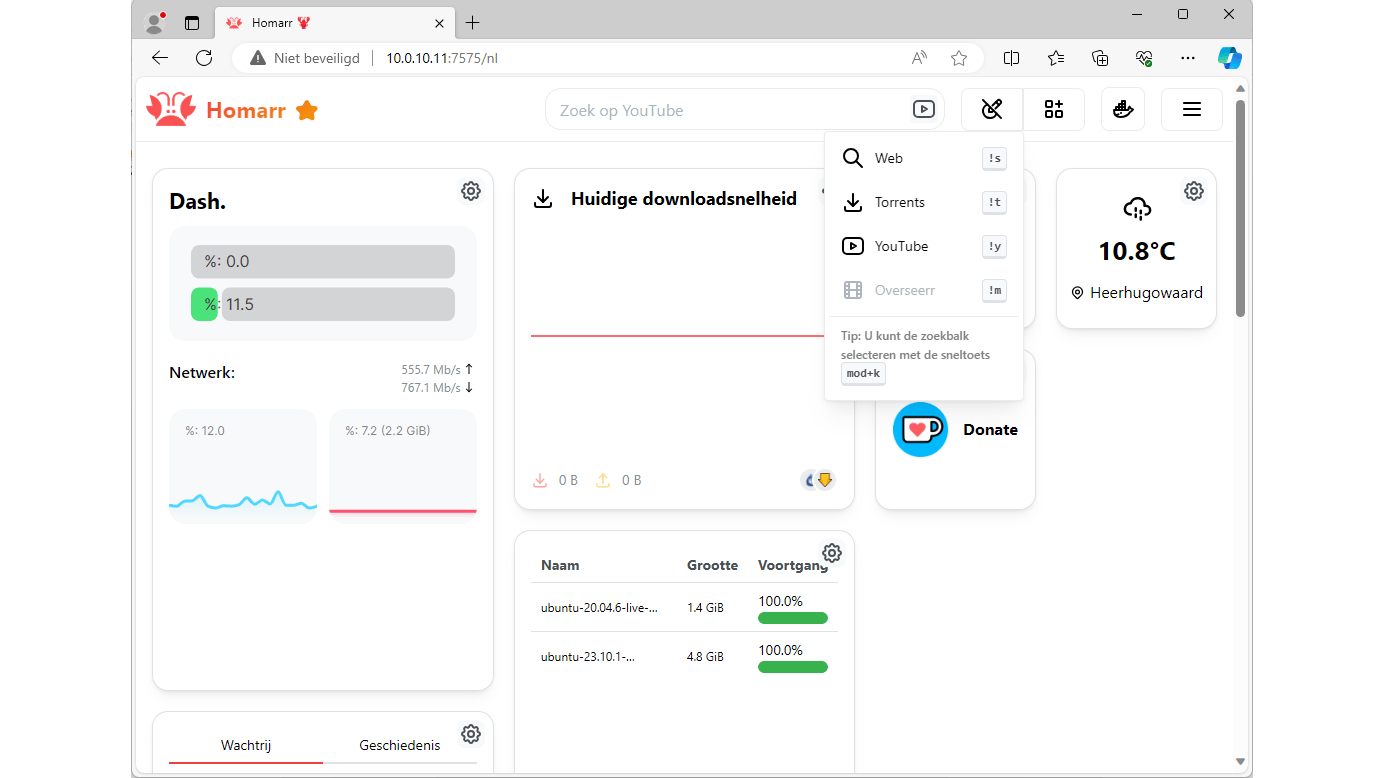Click the Homarr title text
The image size is (1383, 778).
click(246, 110)
